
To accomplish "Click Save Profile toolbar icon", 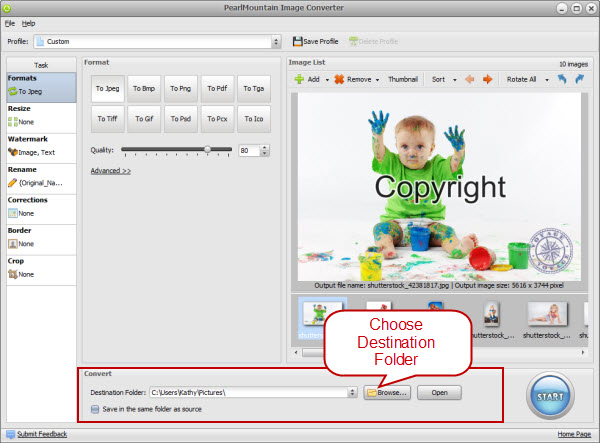I will click(x=297, y=41).
